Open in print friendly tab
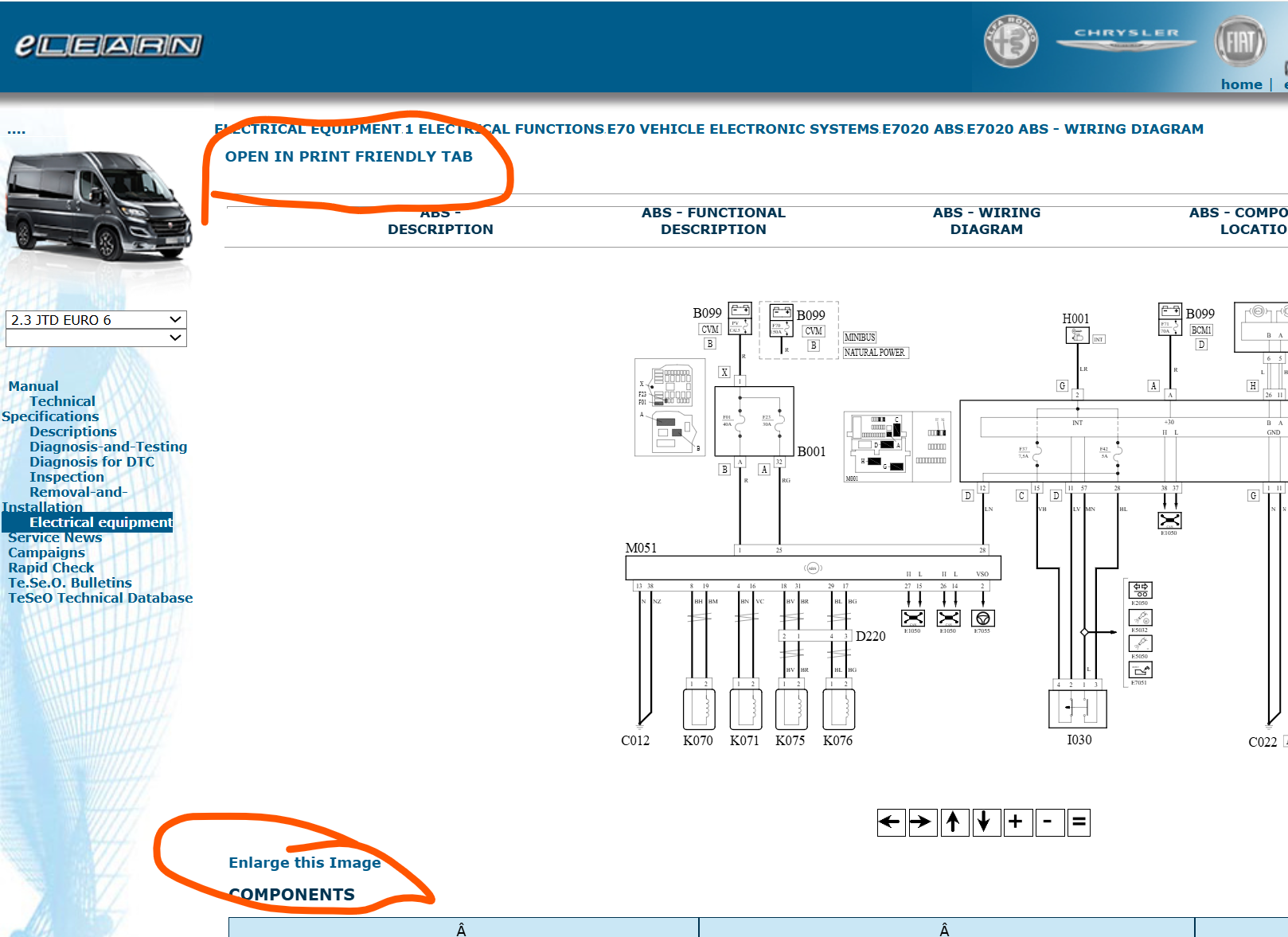This screenshot has height=937, width=1288. 349,157
